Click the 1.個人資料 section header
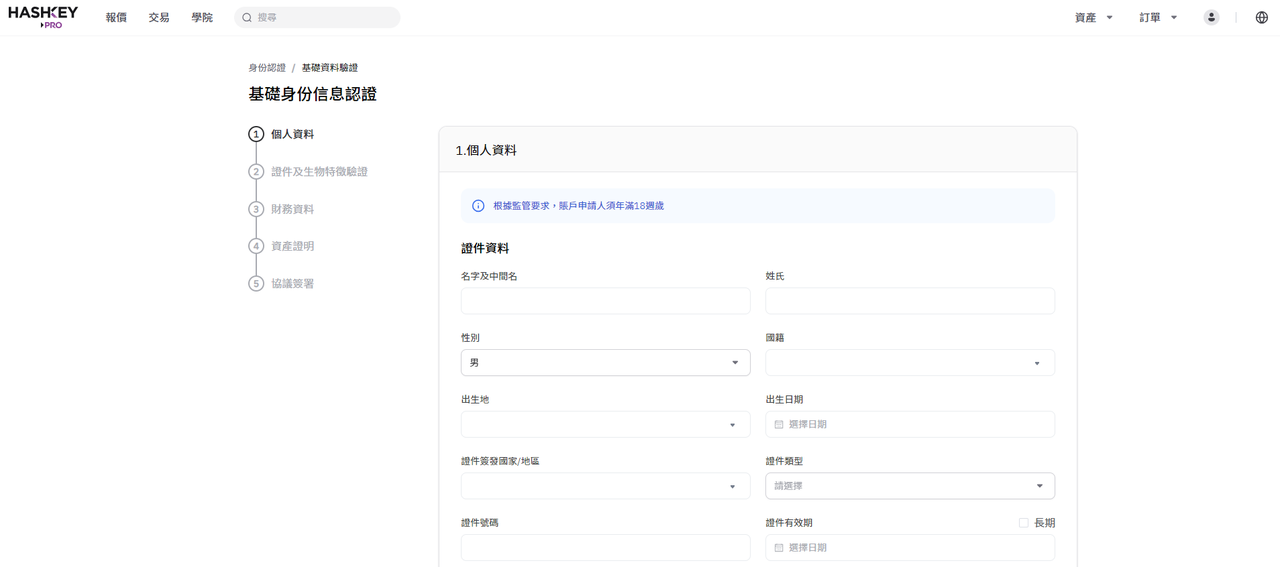1280x567 pixels. point(486,150)
